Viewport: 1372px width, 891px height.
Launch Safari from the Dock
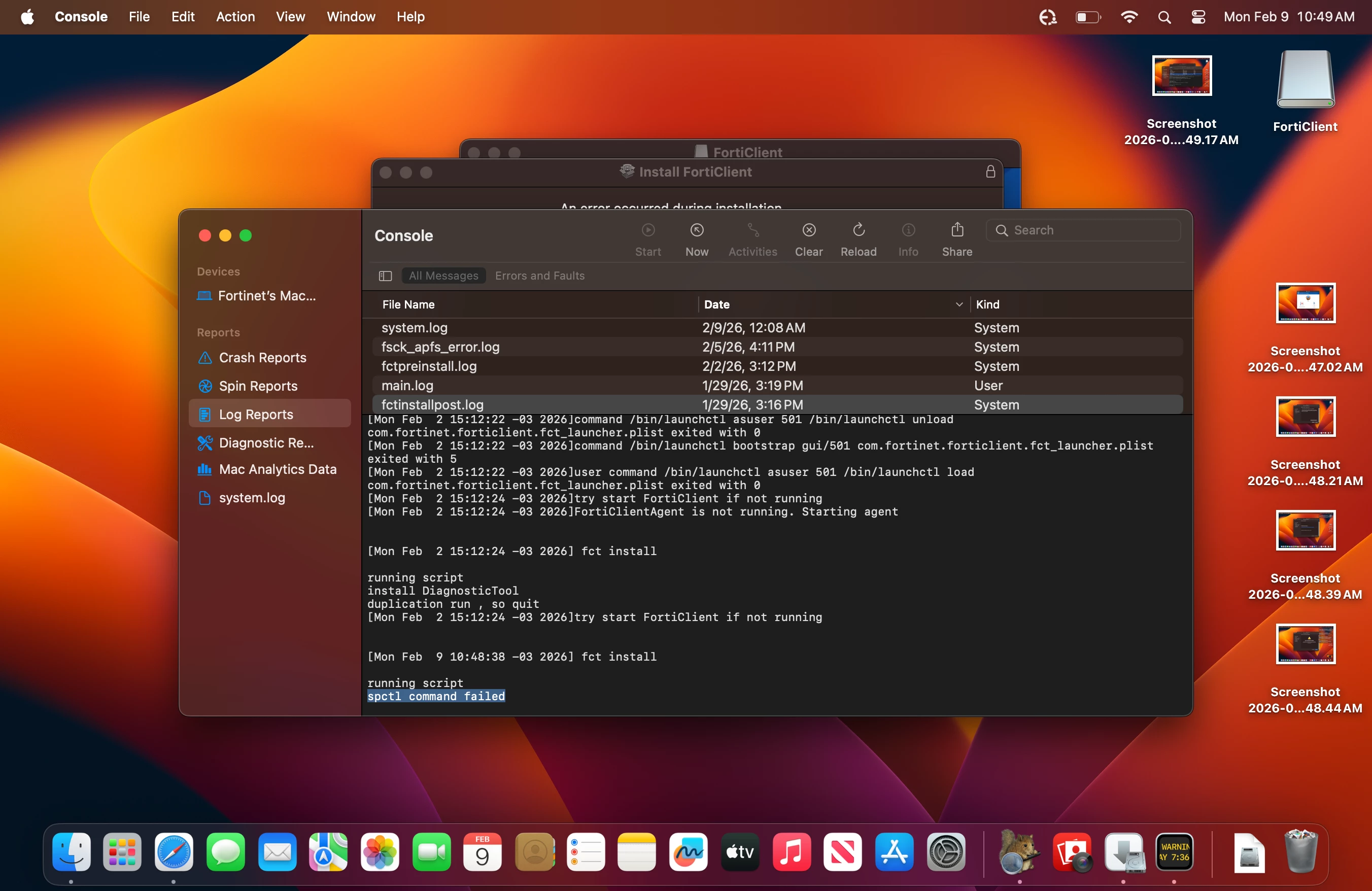pos(174,852)
